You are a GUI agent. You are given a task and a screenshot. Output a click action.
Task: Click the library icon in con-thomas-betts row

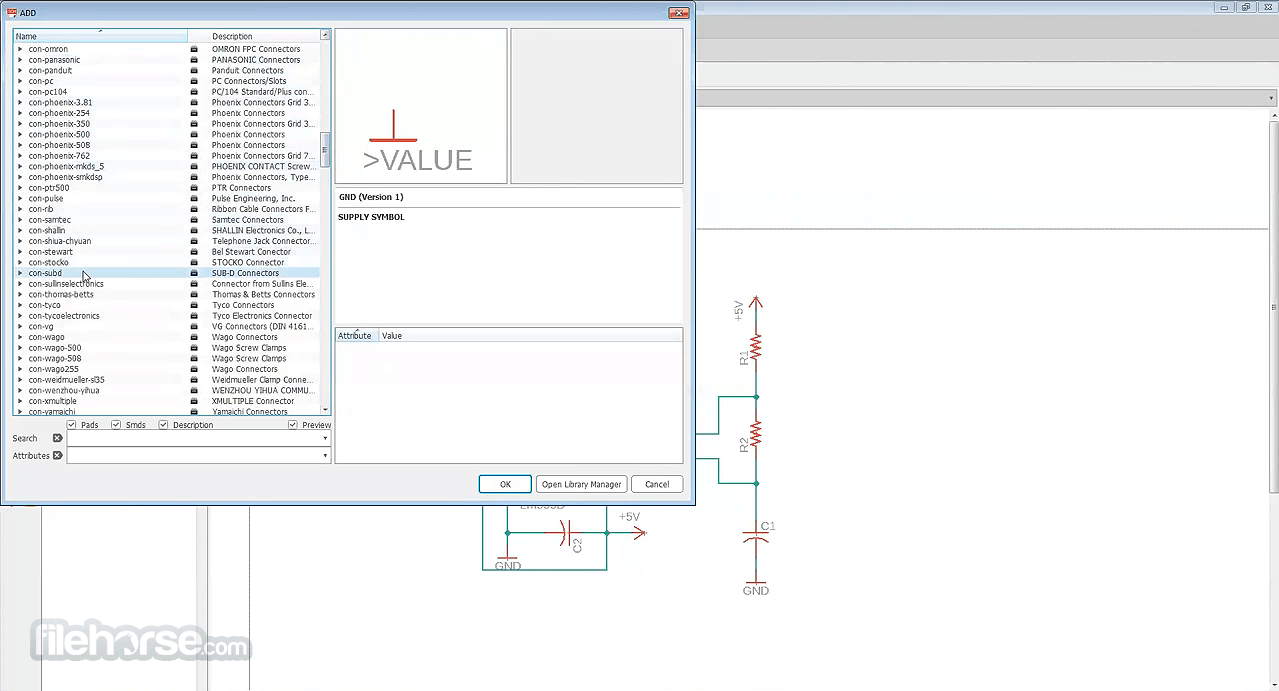tap(194, 295)
